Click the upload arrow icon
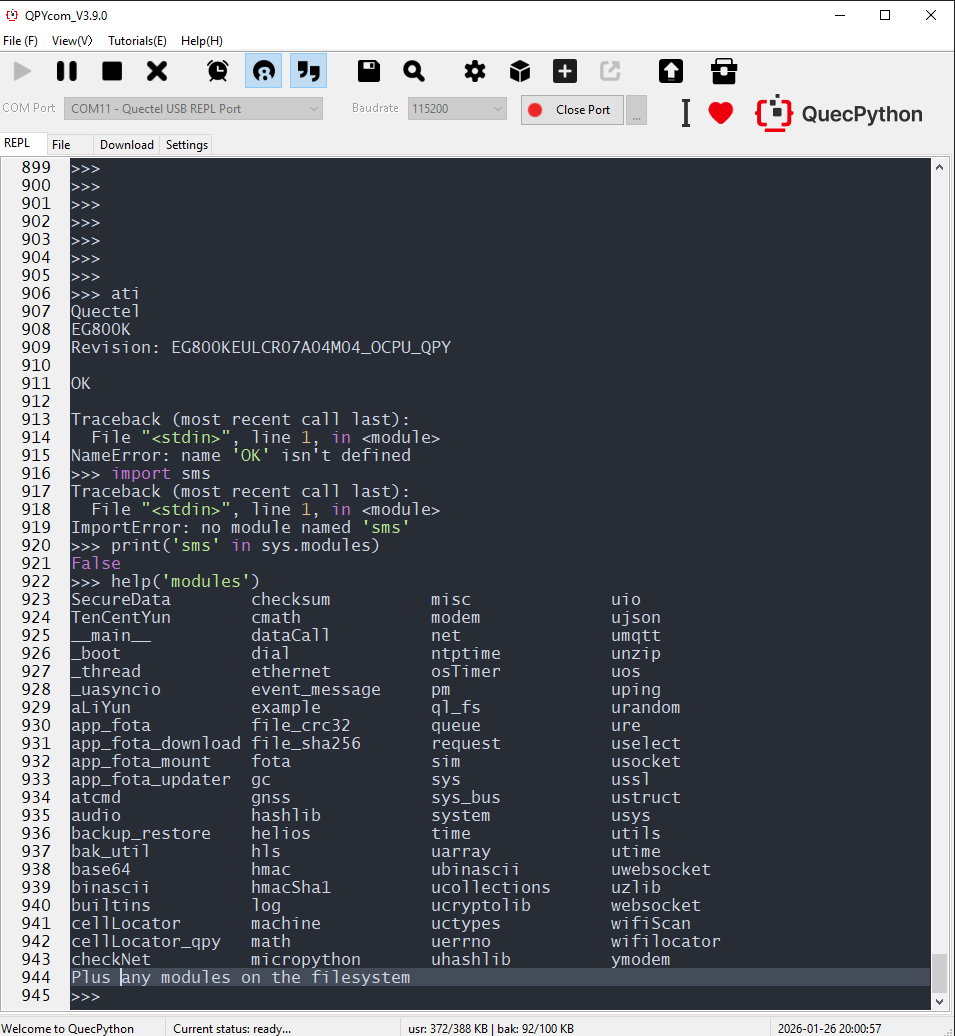This screenshot has height=1036, width=955. [x=671, y=71]
